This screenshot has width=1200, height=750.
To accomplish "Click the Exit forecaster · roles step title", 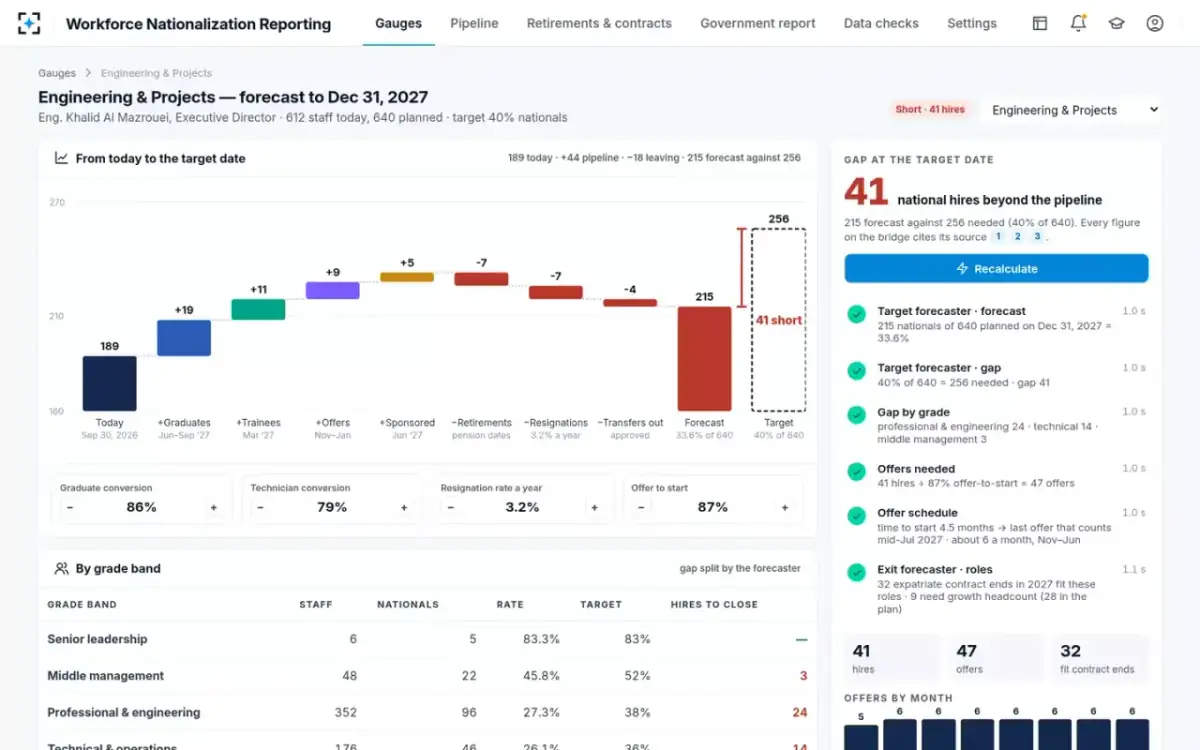I will pos(935,570).
